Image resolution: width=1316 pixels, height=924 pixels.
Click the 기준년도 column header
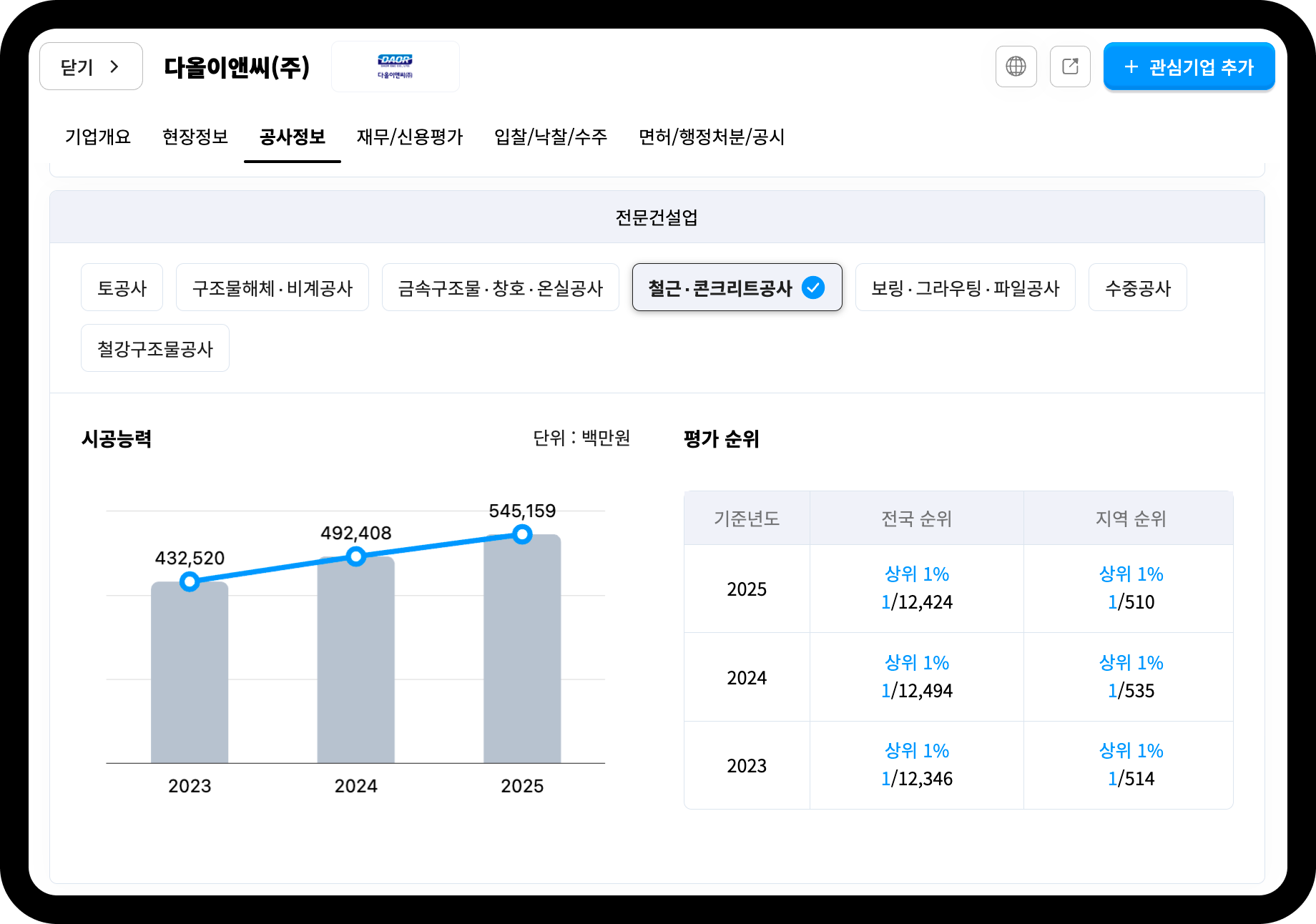(x=747, y=518)
